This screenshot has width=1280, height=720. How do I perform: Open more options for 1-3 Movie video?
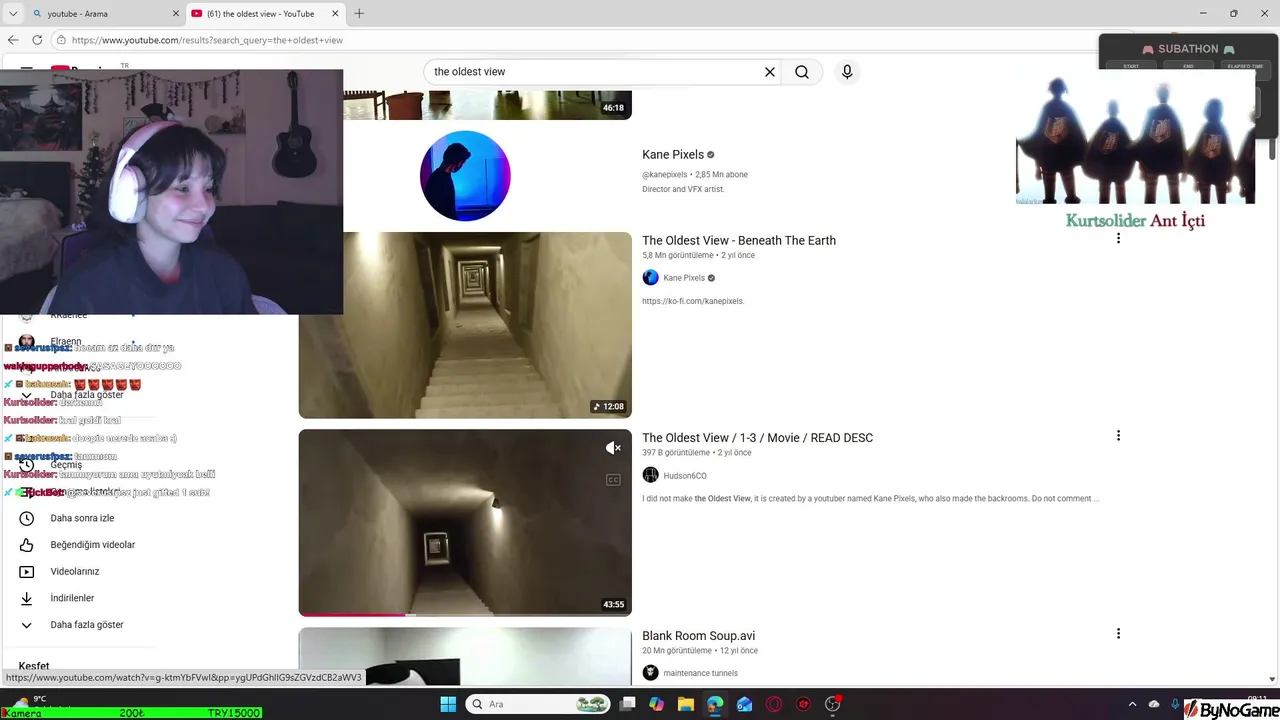pos(1118,436)
